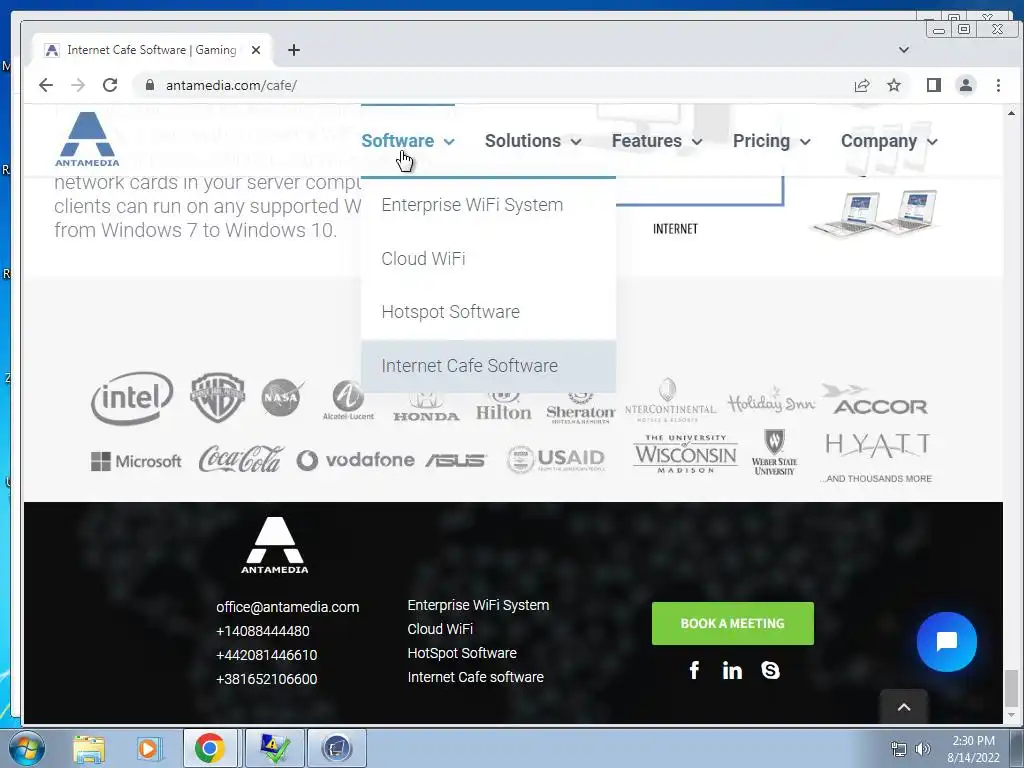
Task: Click the ASUS logo
Action: click(455, 460)
